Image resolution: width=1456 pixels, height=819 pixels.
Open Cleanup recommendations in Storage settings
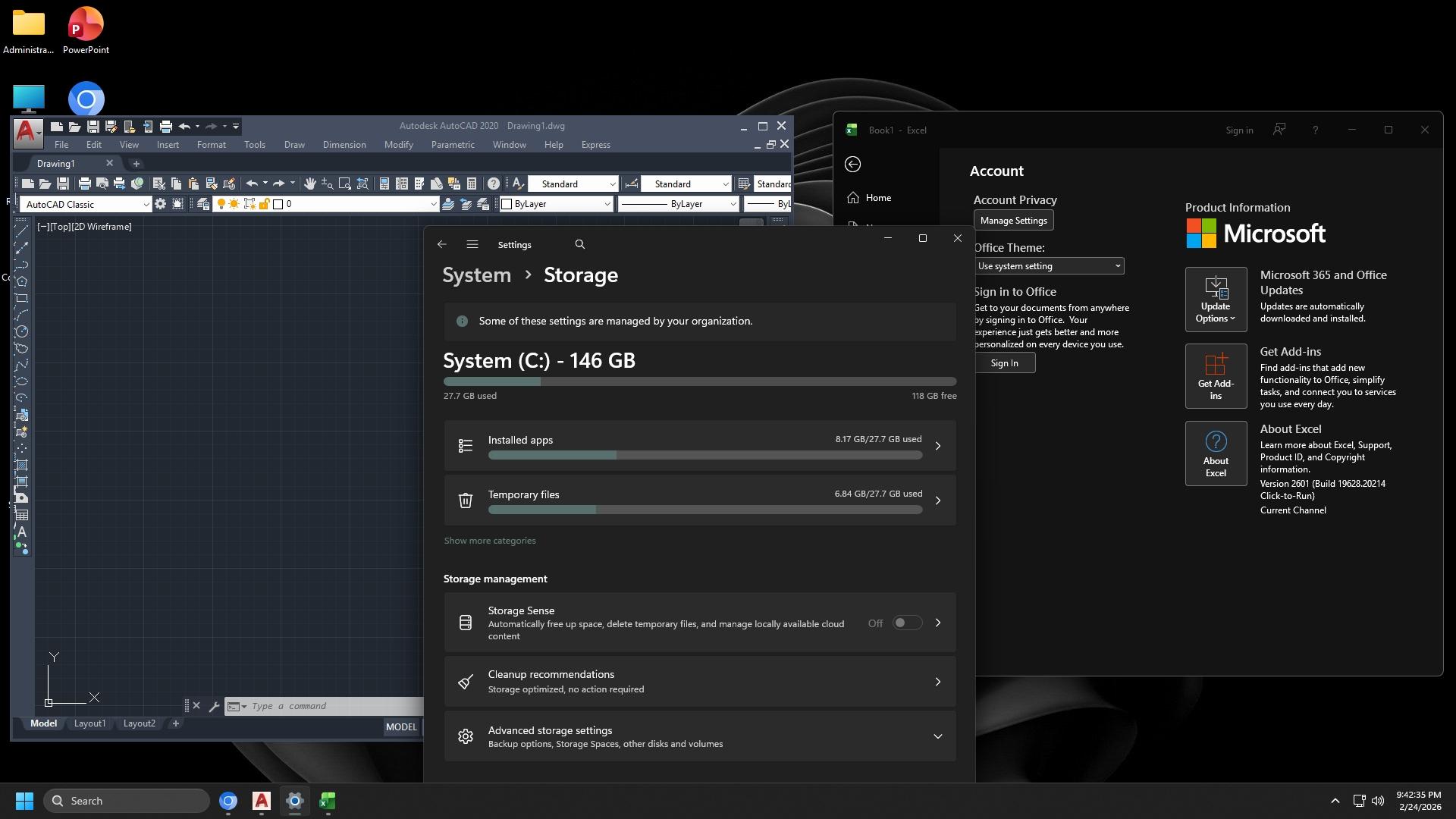[x=700, y=682]
